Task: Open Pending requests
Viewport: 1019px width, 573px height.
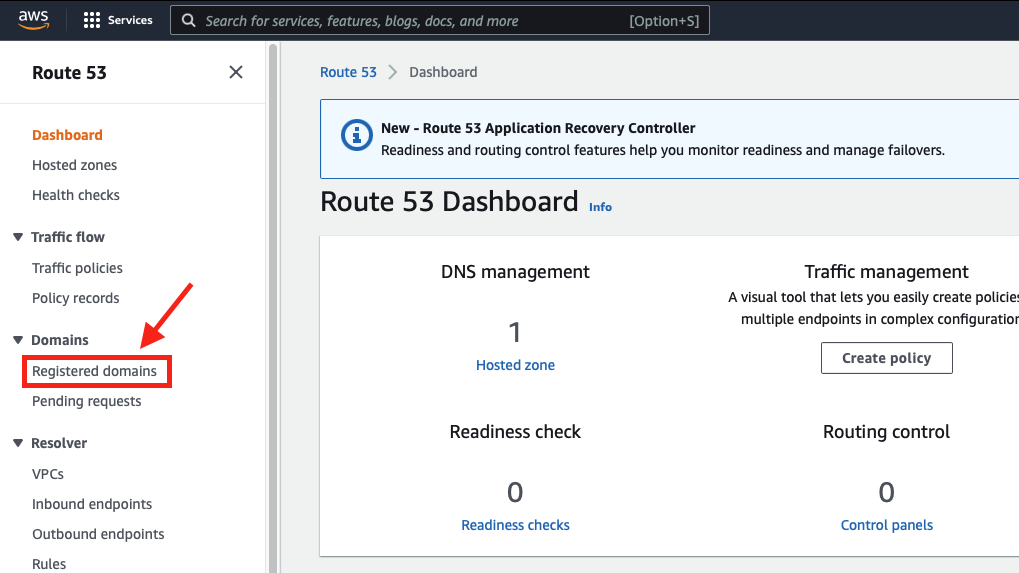Action: [86, 401]
